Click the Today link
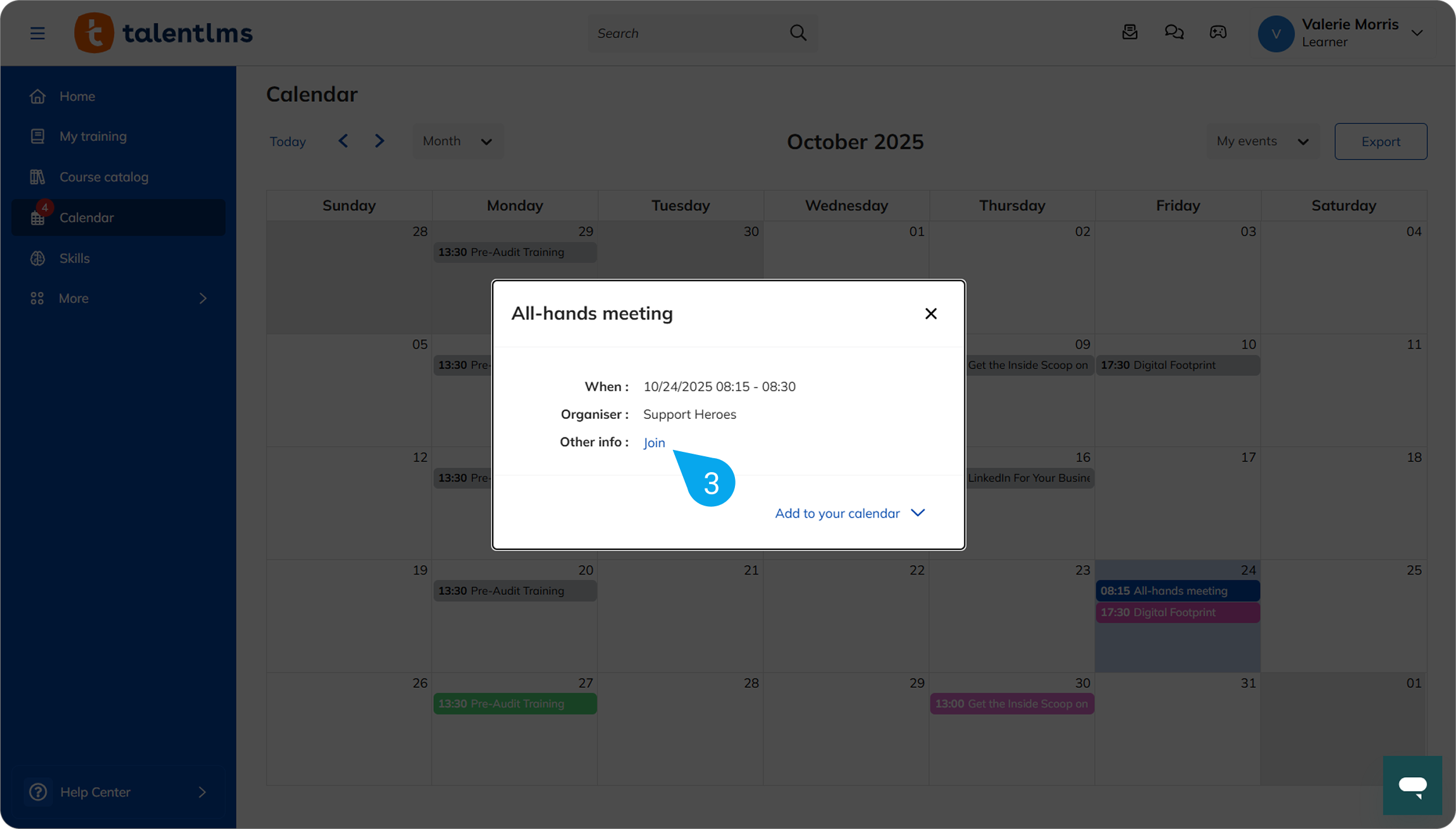This screenshot has width=1456, height=829. [288, 142]
